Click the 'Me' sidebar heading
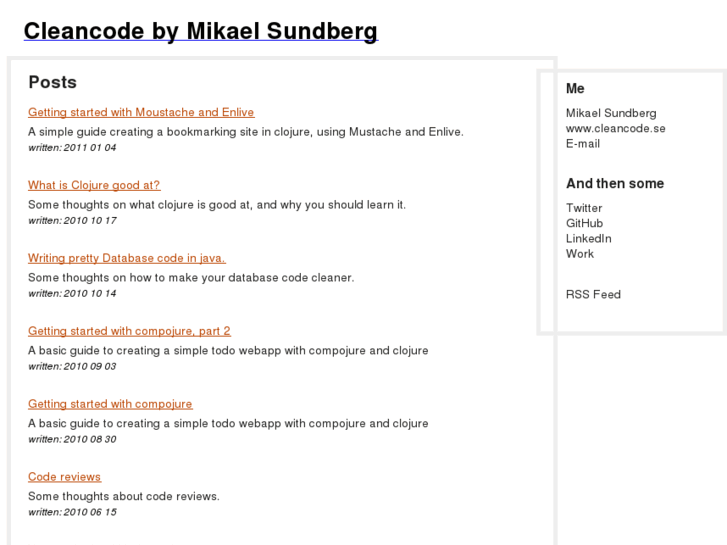 [x=575, y=88]
